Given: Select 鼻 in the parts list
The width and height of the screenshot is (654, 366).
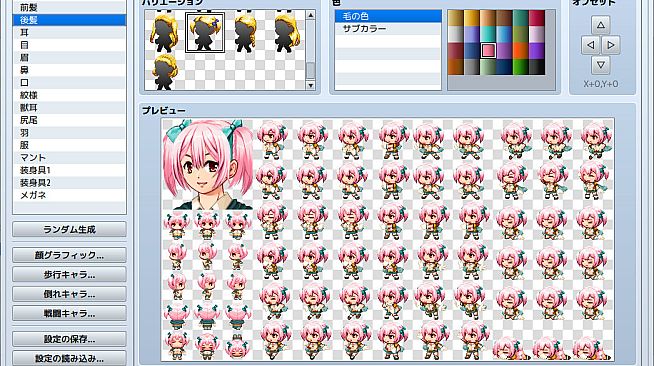Looking at the screenshot, I should point(69,70).
